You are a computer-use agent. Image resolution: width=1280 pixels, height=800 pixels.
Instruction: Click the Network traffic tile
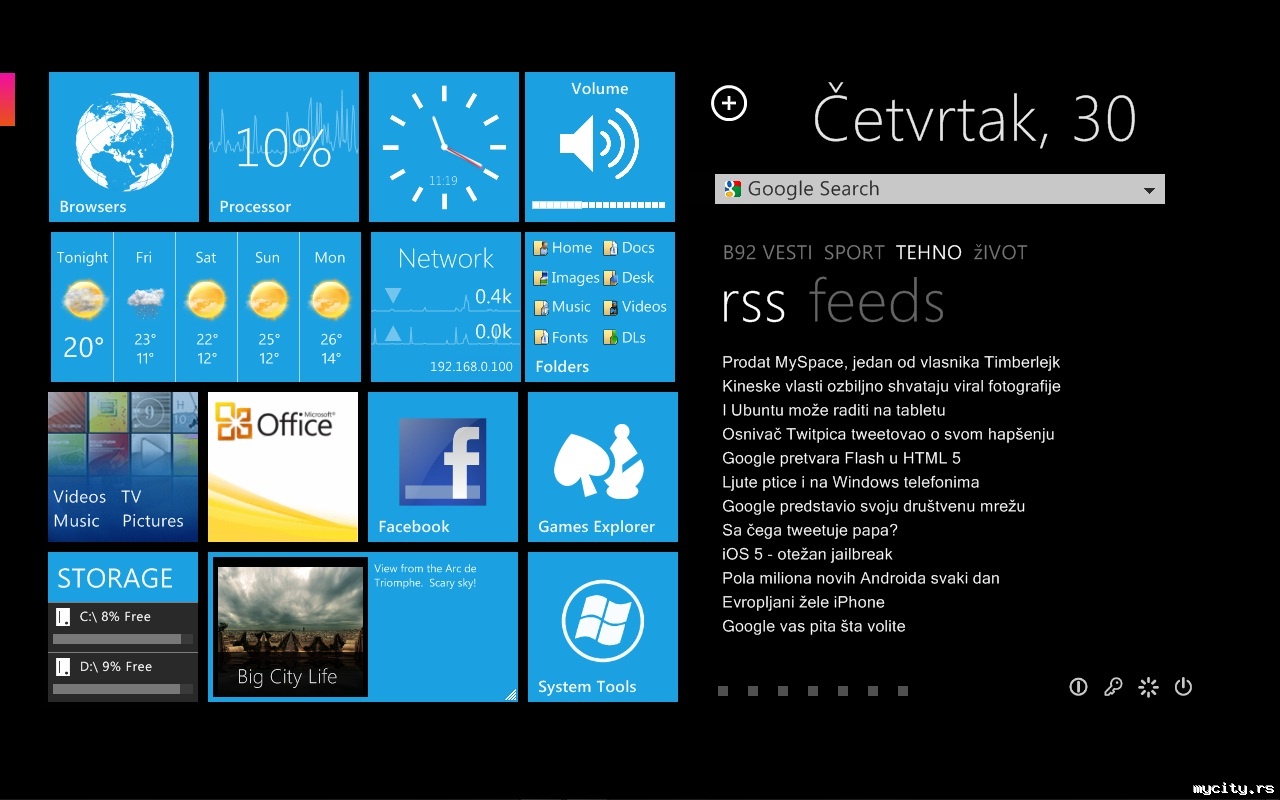(446, 307)
